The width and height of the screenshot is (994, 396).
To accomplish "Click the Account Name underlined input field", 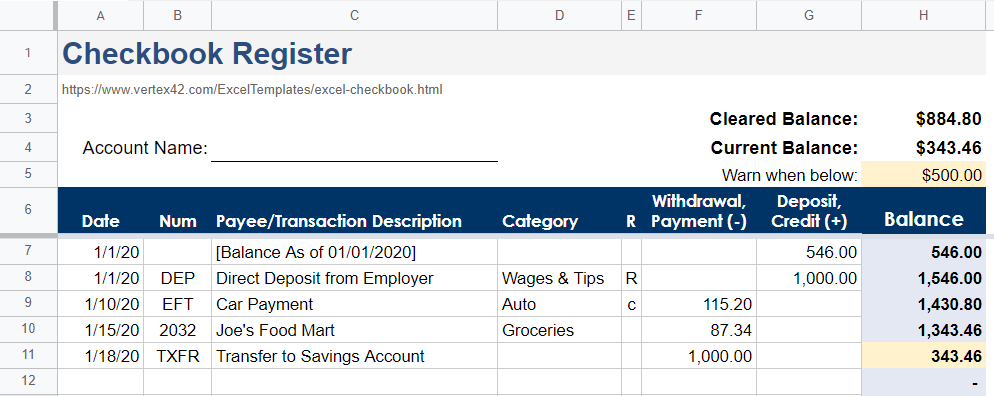I will 354,148.
